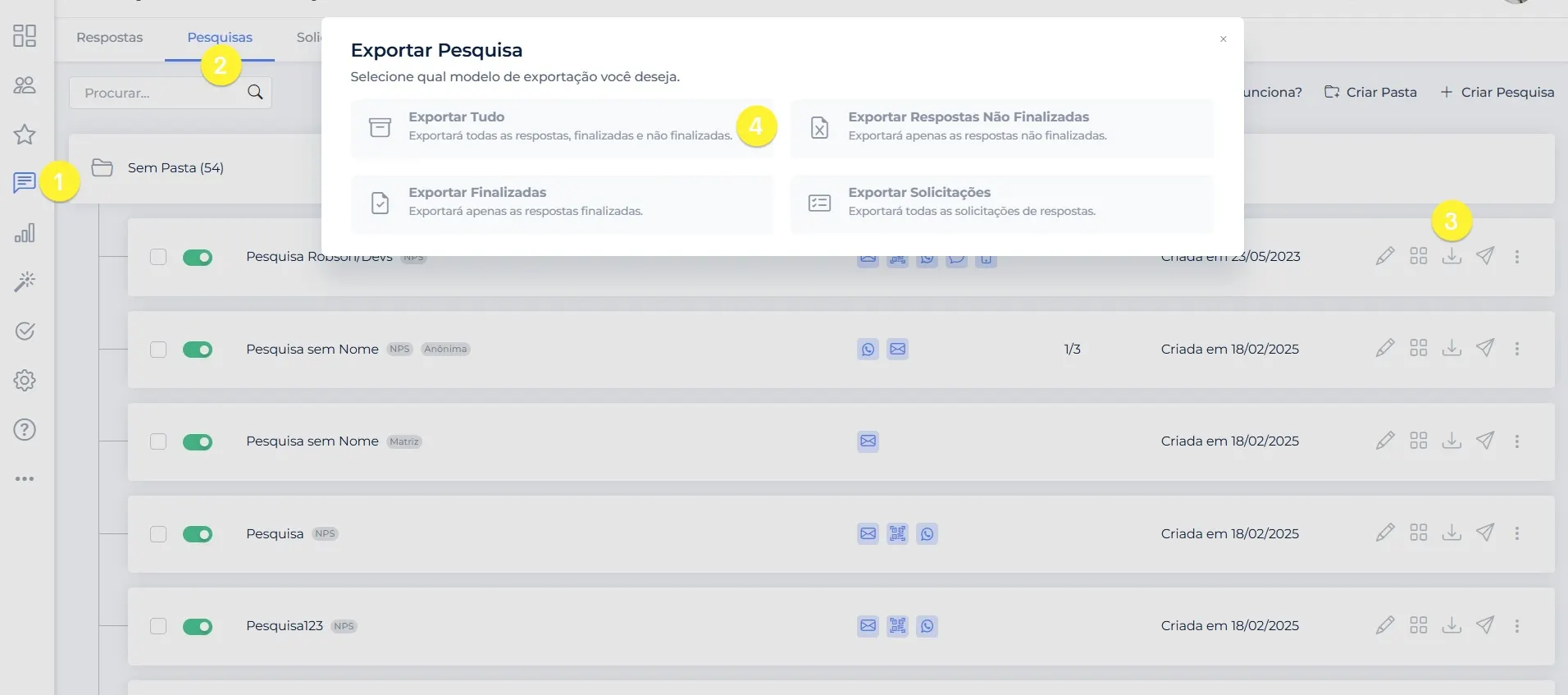Disable the toggle for Pesquisa NPS survey
Screen dimensions: 1568x695
(x=198, y=534)
